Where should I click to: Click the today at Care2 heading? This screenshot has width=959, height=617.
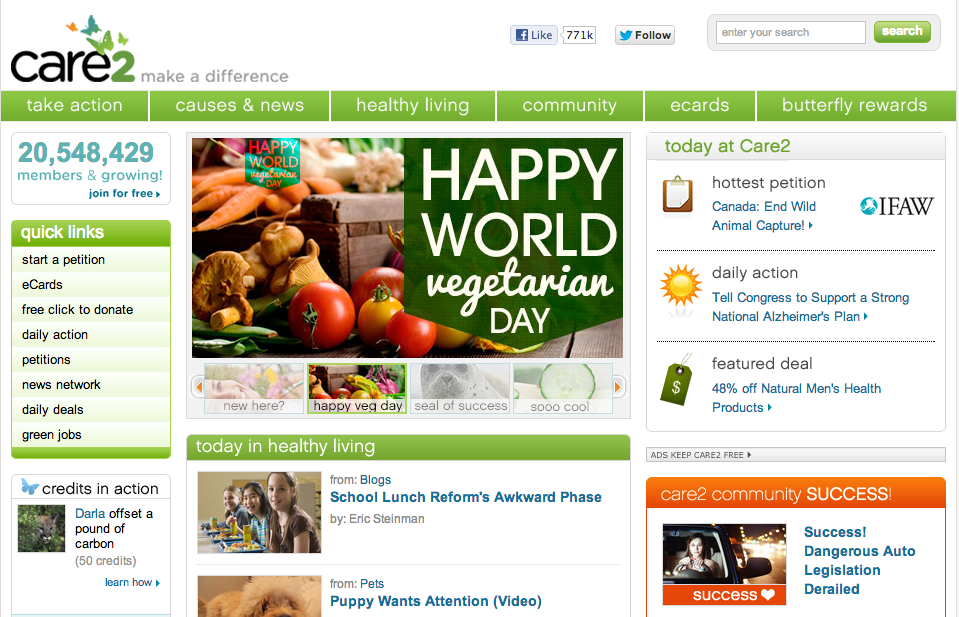click(x=727, y=146)
